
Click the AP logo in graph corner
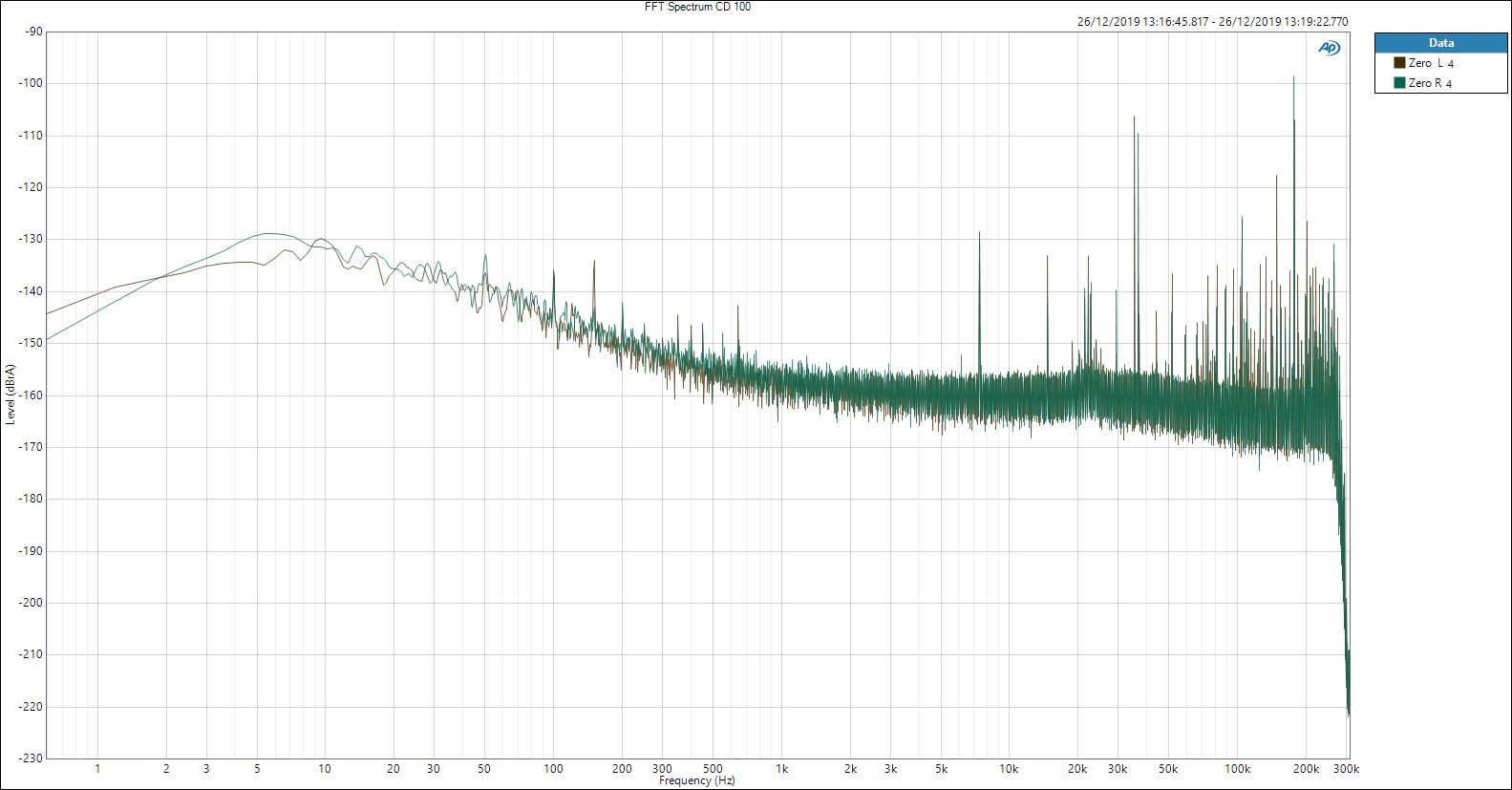[x=1329, y=48]
